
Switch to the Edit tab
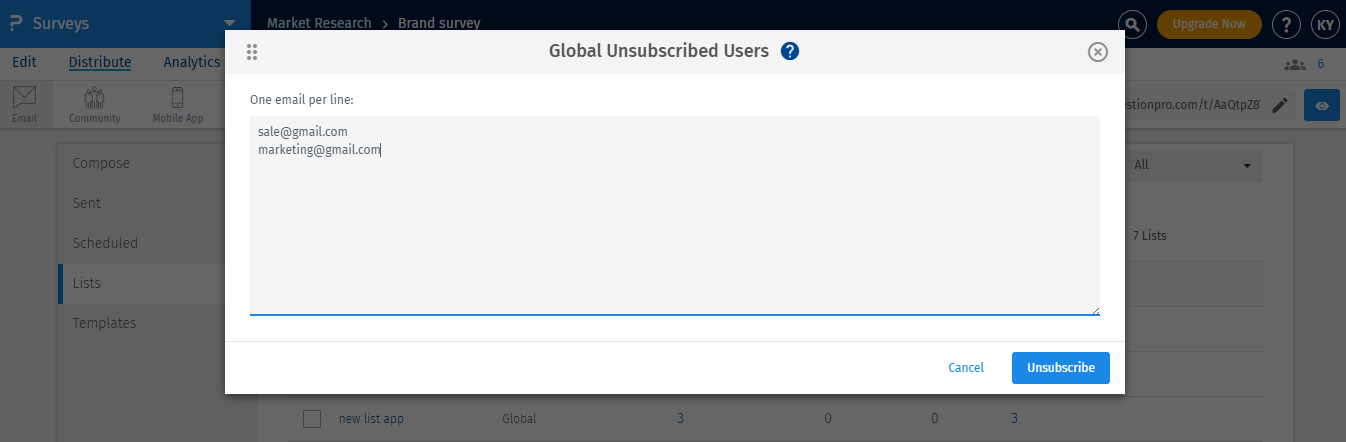pos(24,62)
